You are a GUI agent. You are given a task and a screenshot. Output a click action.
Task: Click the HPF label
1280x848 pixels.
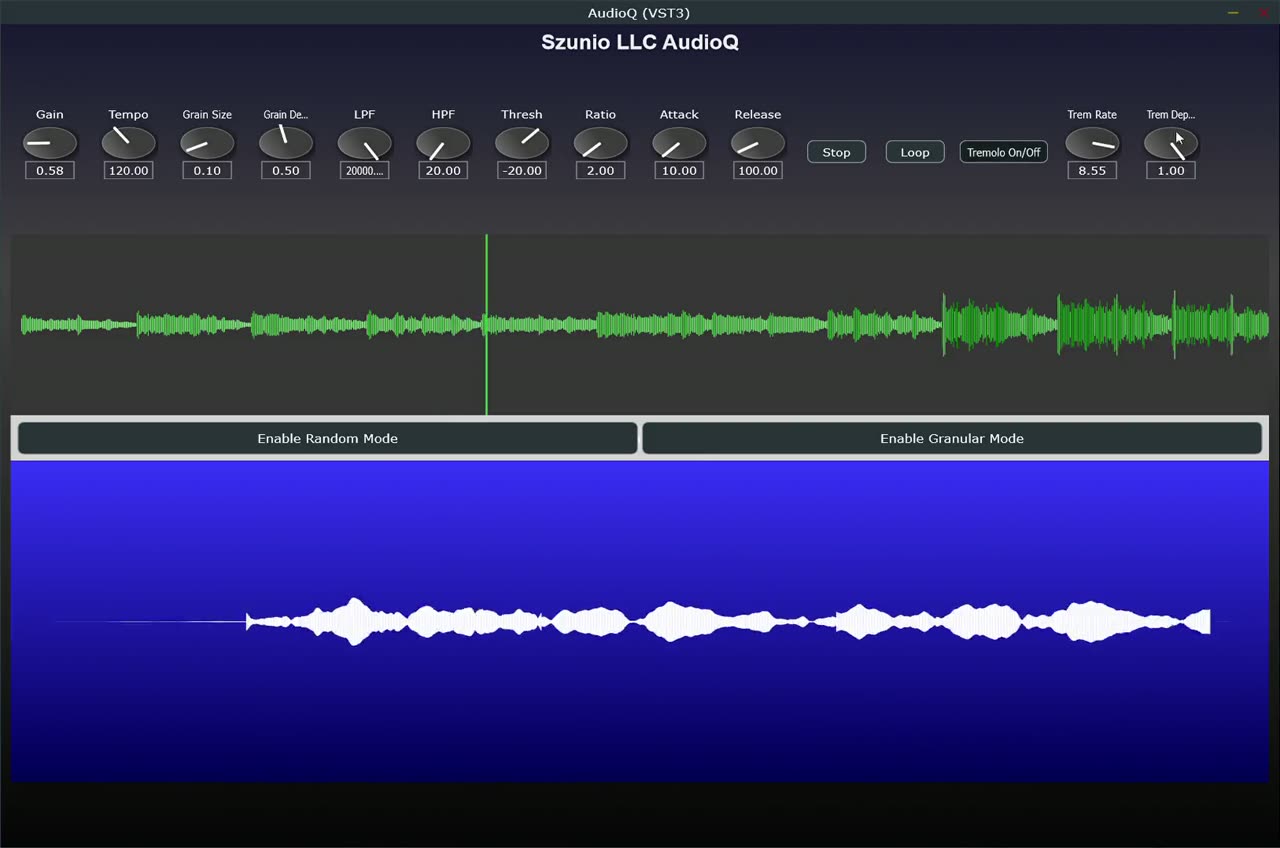coord(443,114)
